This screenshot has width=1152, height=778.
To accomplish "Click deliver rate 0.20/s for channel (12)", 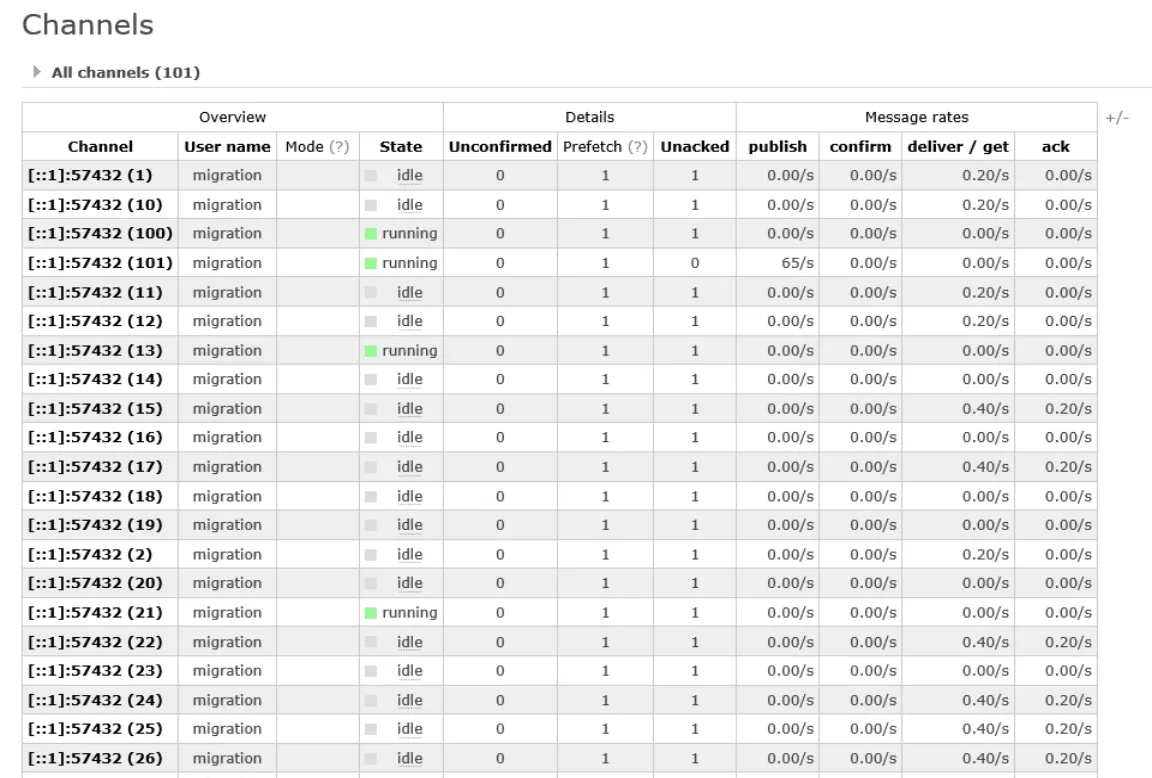I will point(985,320).
